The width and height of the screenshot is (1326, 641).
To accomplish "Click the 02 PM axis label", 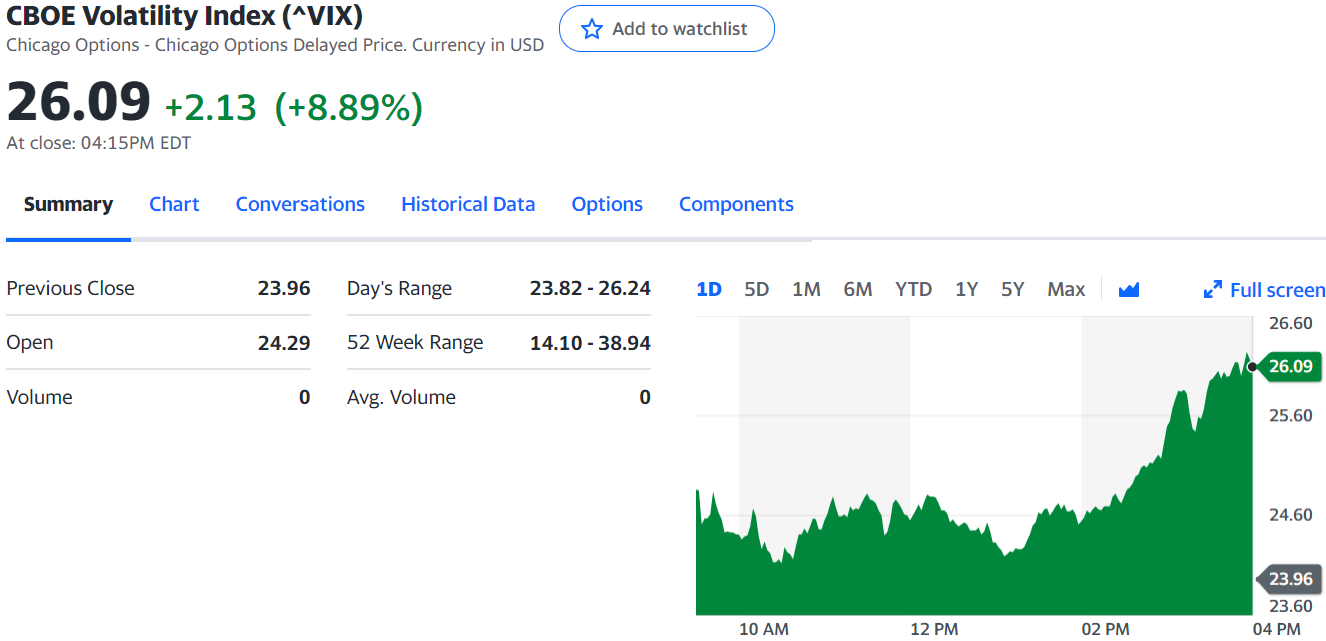I will [x=1105, y=629].
